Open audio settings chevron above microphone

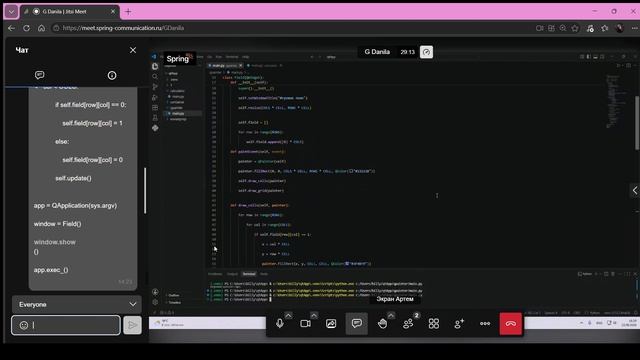(288, 316)
